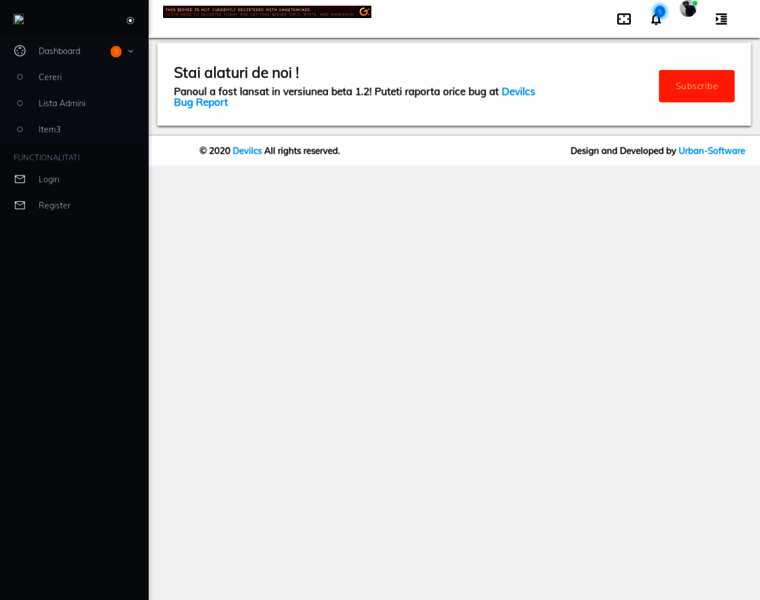Click the FUNCTIONALITATI section label
The height and width of the screenshot is (600, 760).
47,158
